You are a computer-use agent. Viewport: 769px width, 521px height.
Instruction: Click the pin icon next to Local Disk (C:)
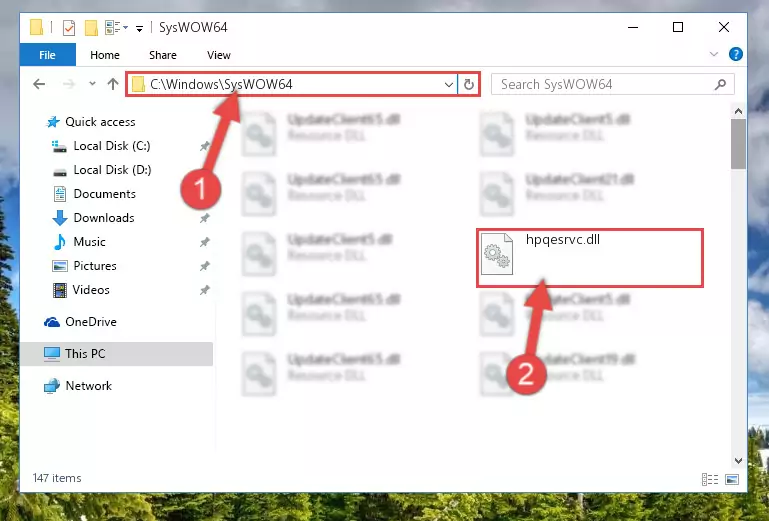click(205, 146)
